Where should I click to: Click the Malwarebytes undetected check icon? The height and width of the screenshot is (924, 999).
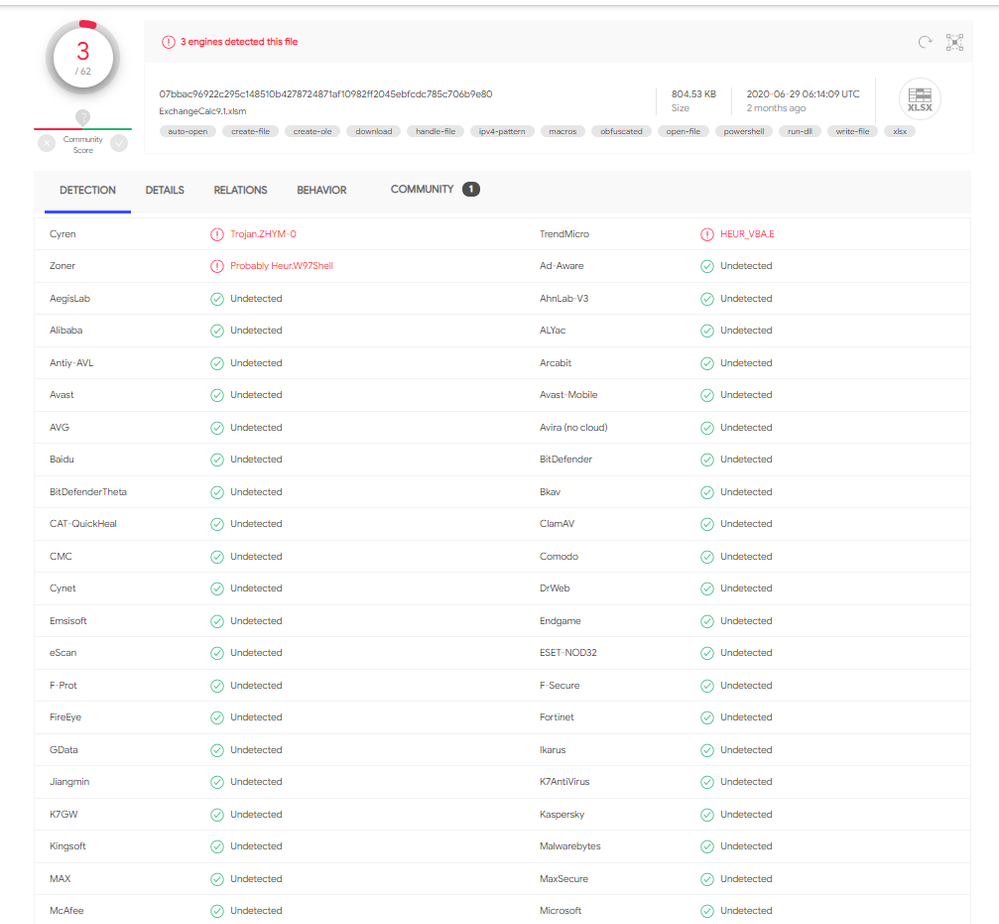coord(707,846)
